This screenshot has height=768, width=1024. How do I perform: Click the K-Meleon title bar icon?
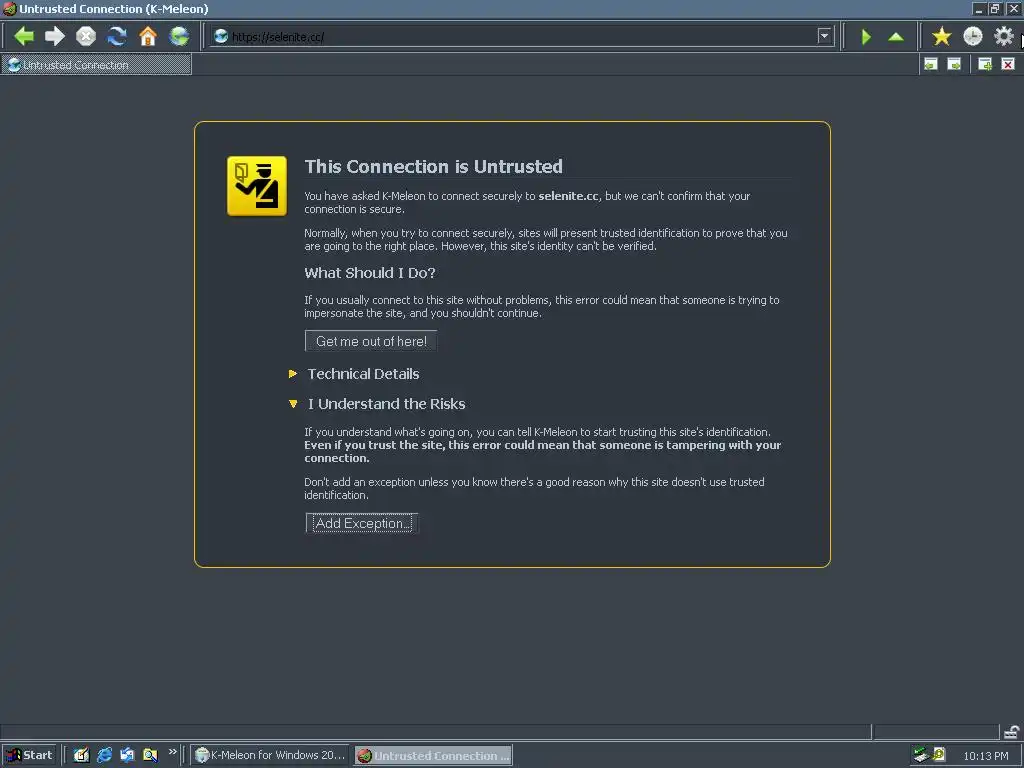[9, 8]
